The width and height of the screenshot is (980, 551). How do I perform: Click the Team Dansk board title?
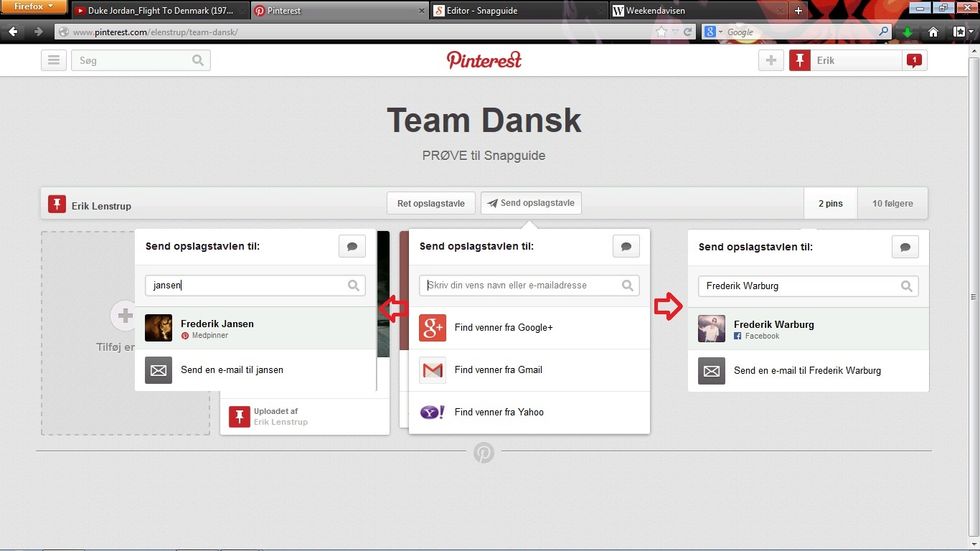pyautogui.click(x=484, y=120)
